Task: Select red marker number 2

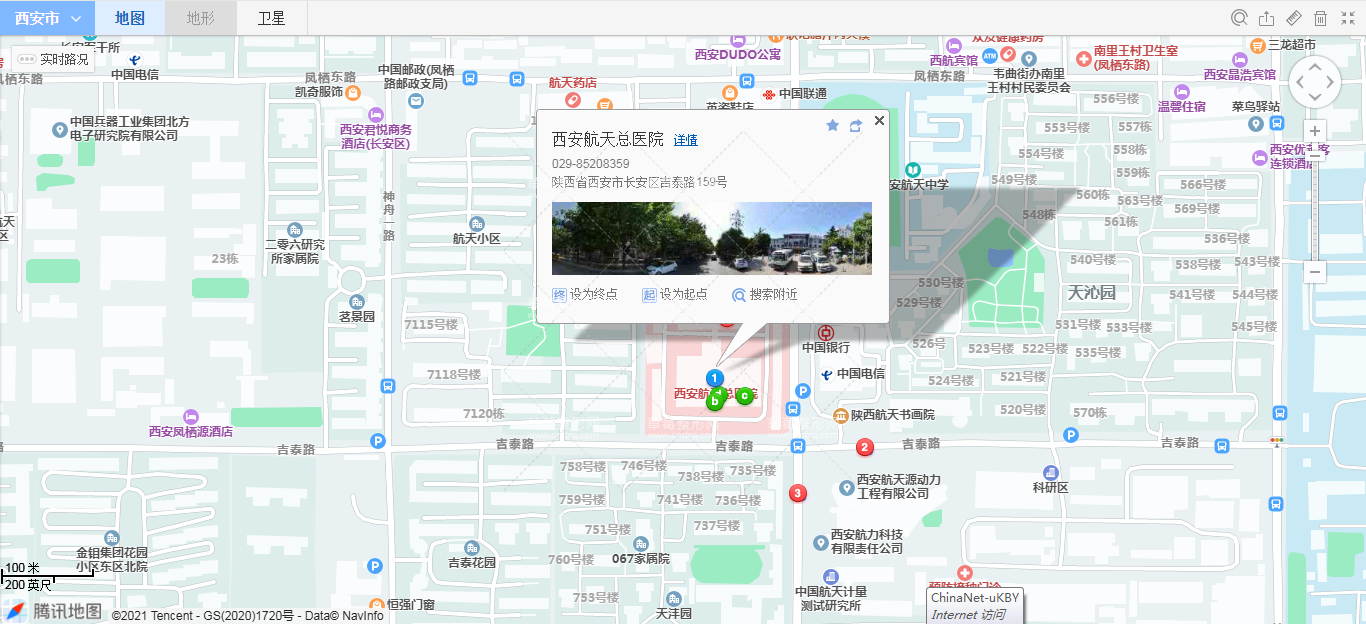Action: click(866, 447)
